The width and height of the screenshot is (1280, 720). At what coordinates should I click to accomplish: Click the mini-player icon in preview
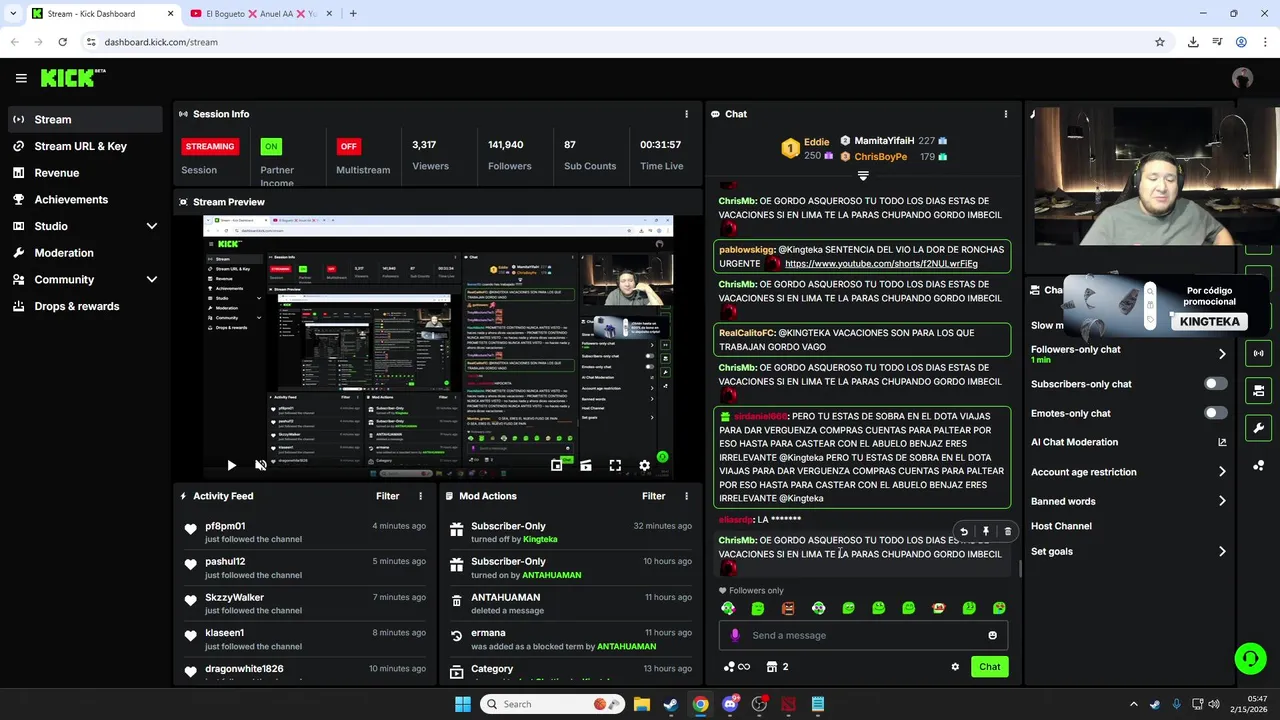[557, 465]
